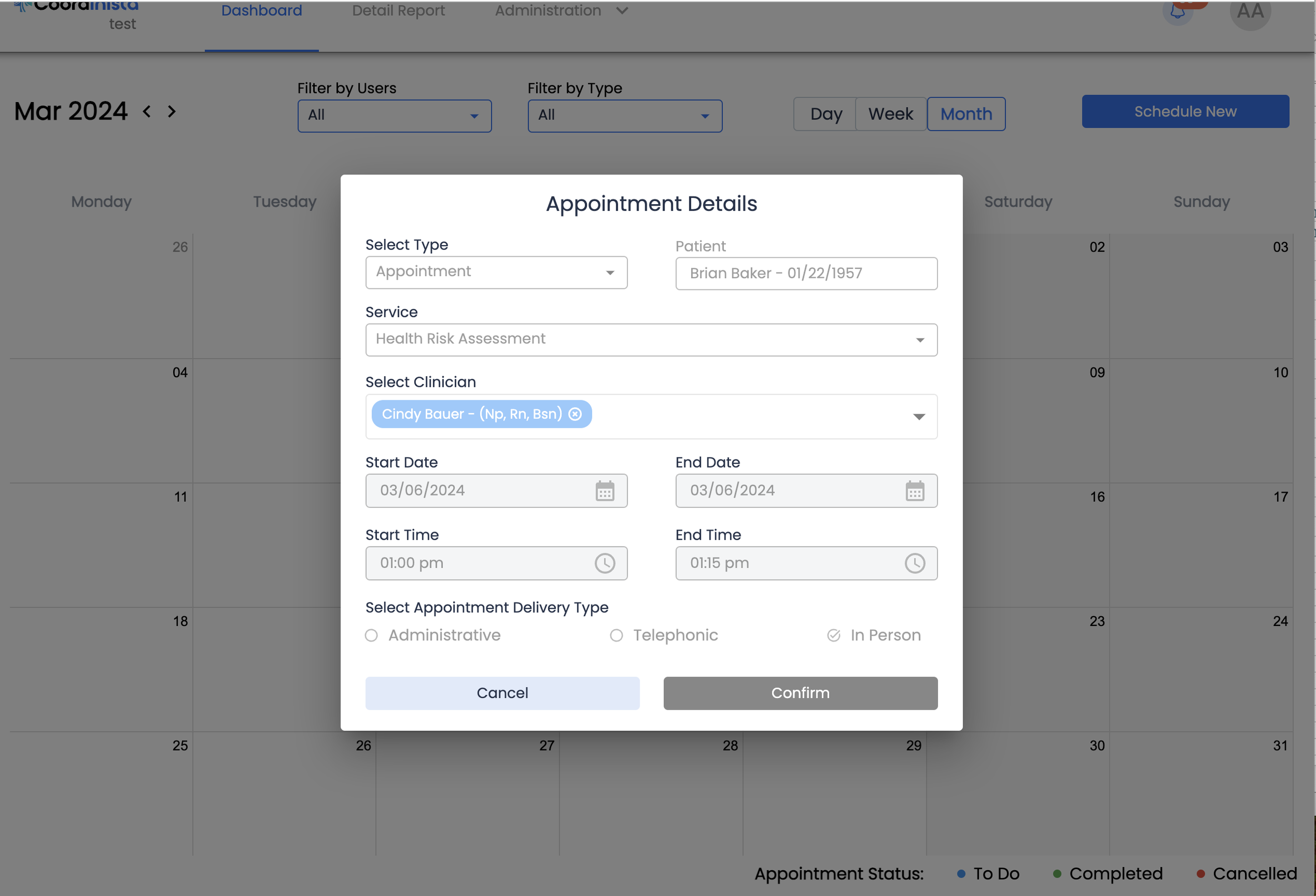Image resolution: width=1316 pixels, height=896 pixels.
Task: Select the In Person delivery type
Action: 833,636
